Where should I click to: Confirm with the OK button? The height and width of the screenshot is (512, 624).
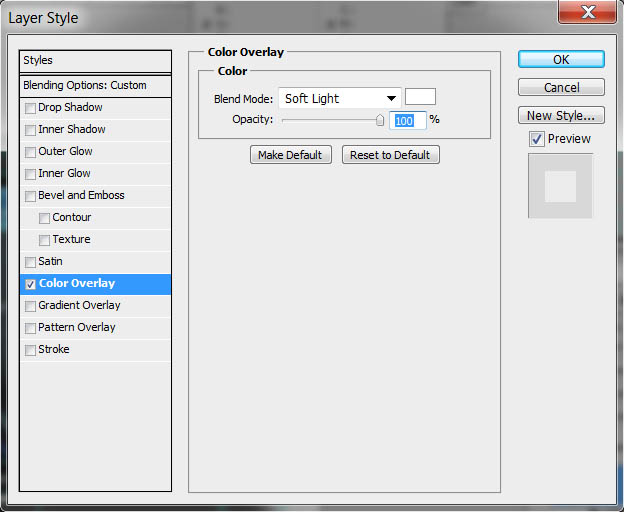561,59
